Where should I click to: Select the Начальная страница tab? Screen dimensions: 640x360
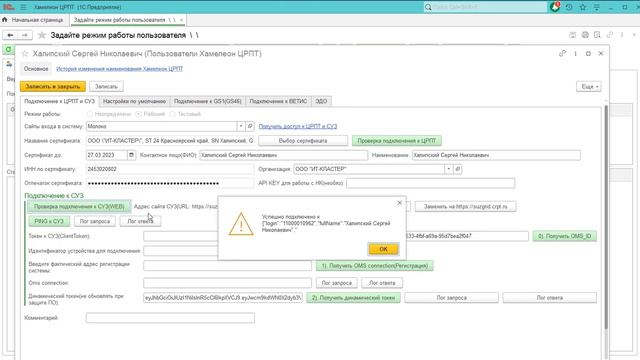[x=33, y=20]
